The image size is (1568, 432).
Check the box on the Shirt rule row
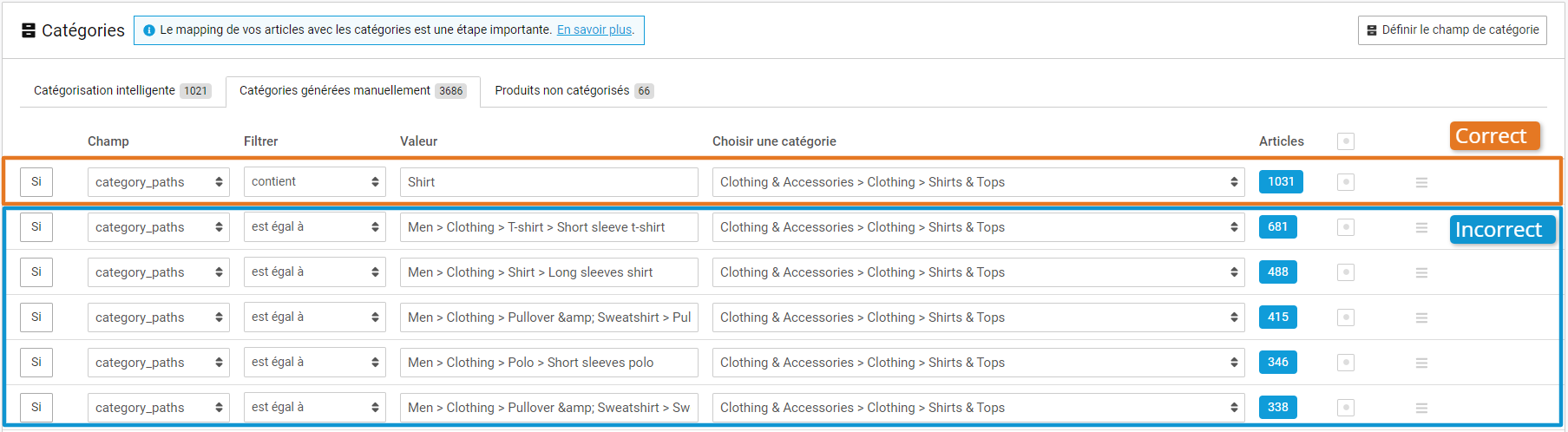1346,182
